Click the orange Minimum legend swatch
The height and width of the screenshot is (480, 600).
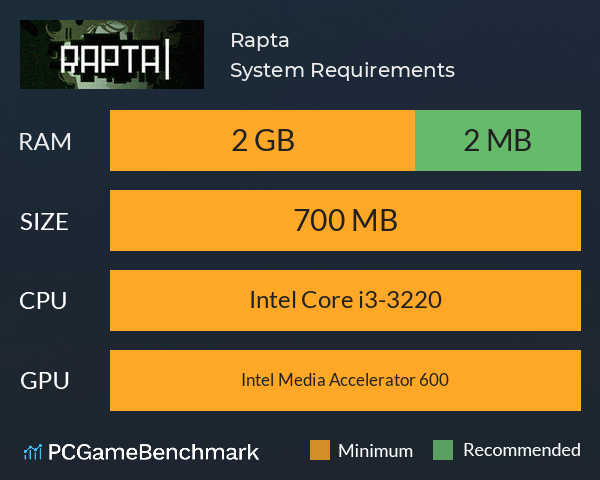pos(320,450)
